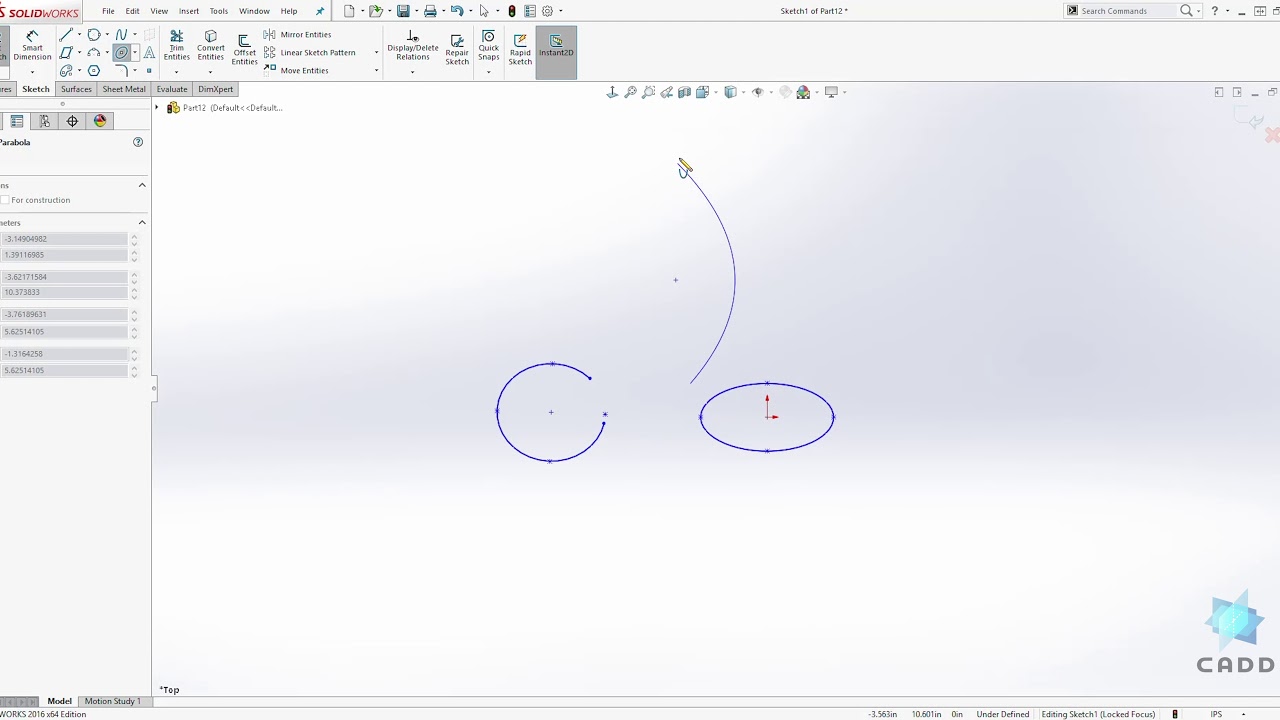Screen dimensions: 1280x720
Task: Activate Rapid Sketch
Action: tap(520, 50)
